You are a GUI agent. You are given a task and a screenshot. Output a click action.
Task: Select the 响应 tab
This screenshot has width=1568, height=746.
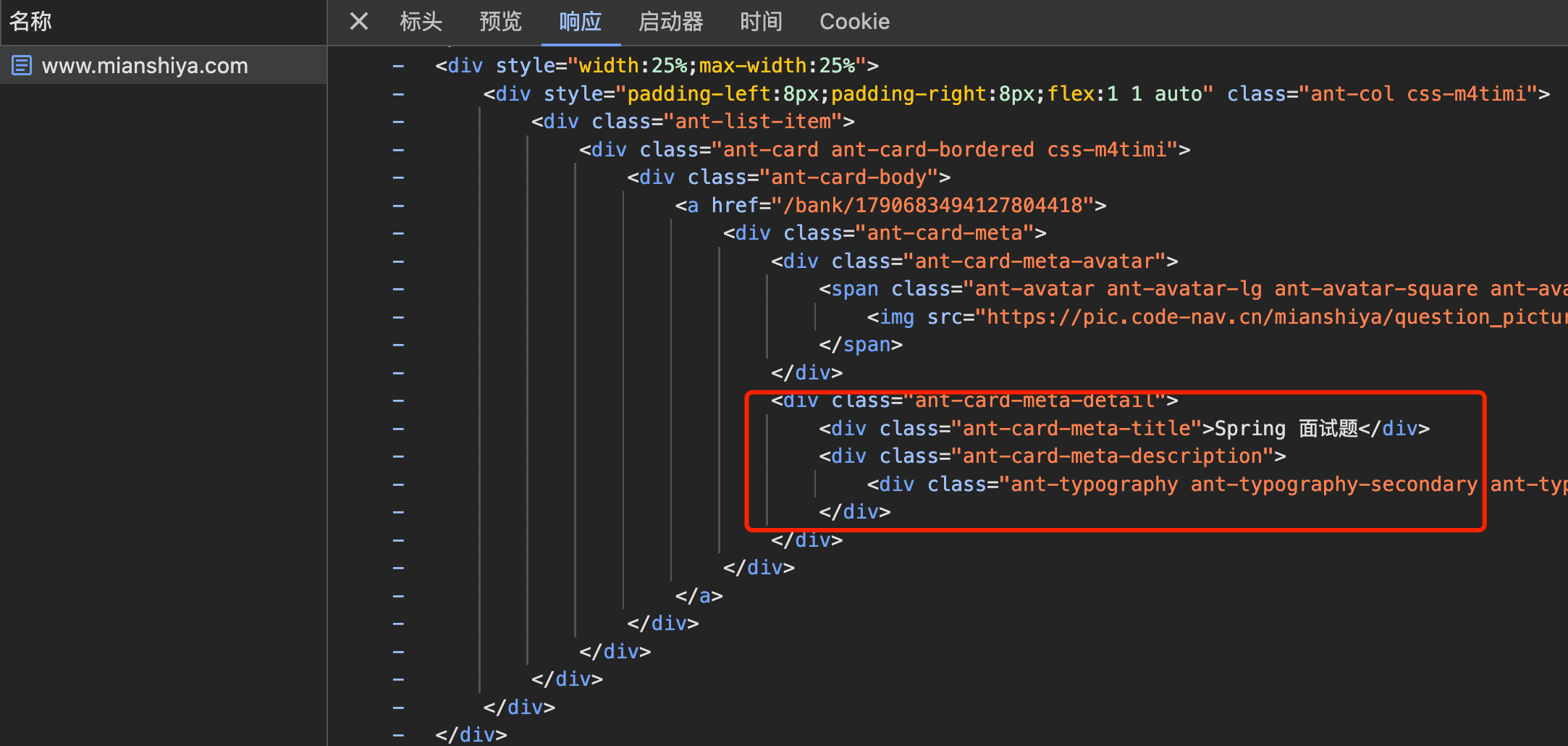(x=580, y=22)
